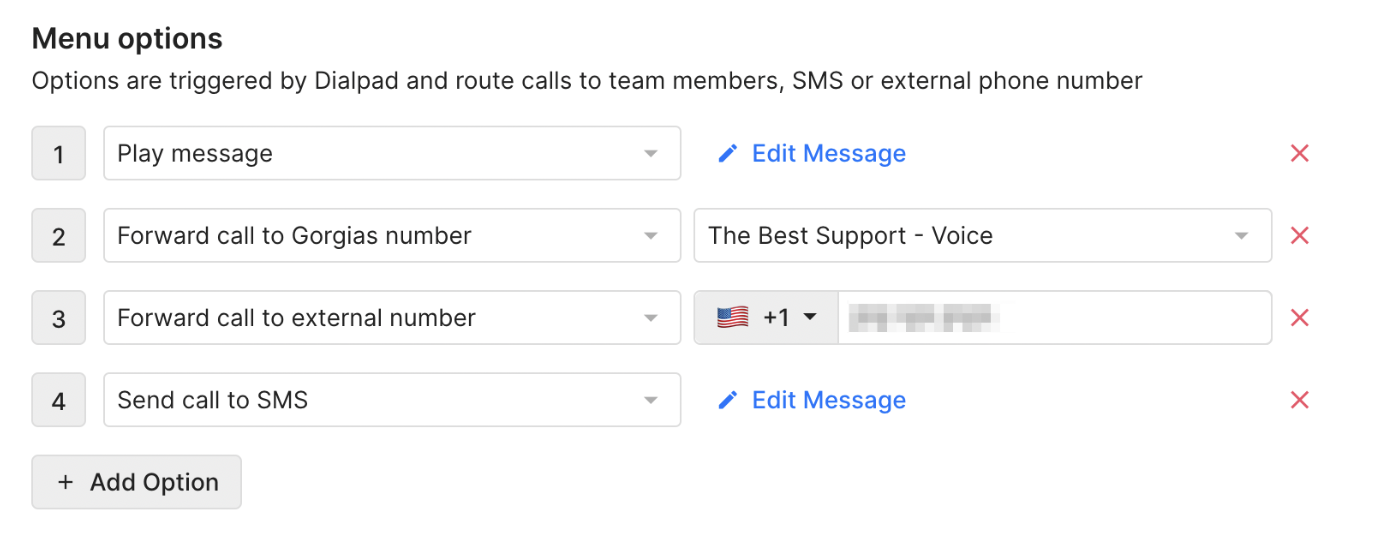Open the Play message action dropdown

click(x=392, y=153)
